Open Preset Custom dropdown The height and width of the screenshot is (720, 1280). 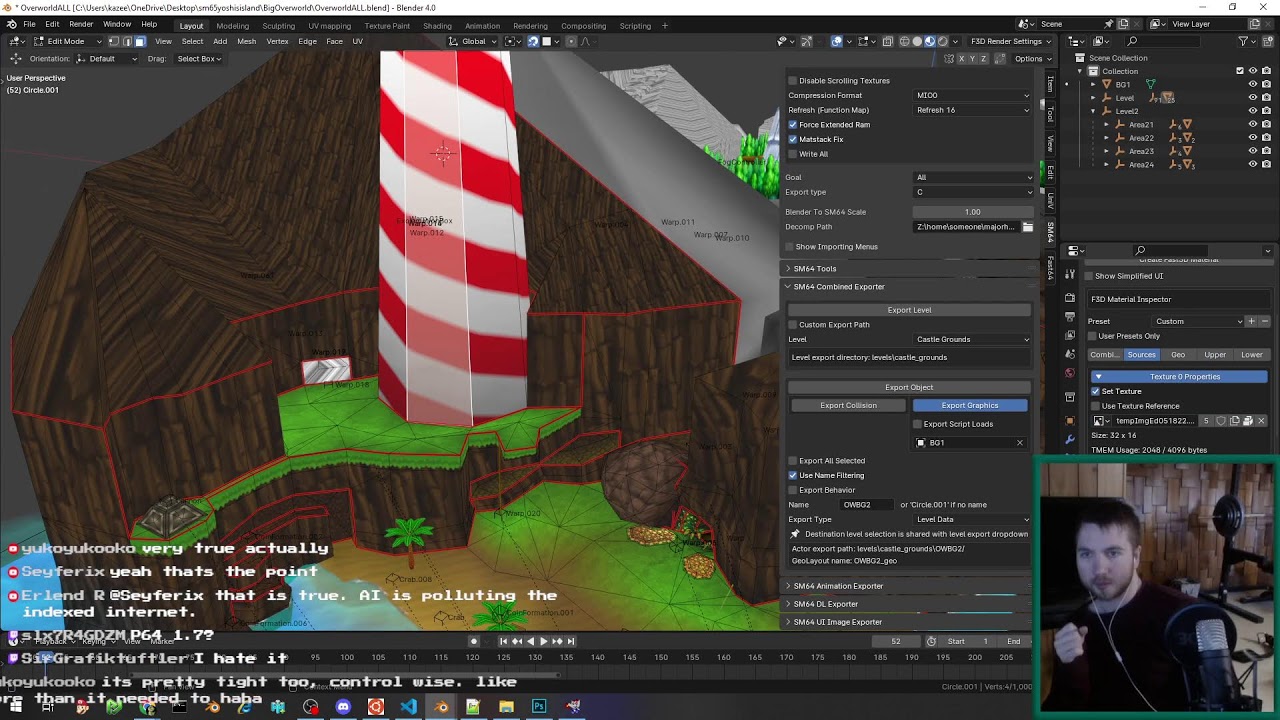coord(1197,321)
